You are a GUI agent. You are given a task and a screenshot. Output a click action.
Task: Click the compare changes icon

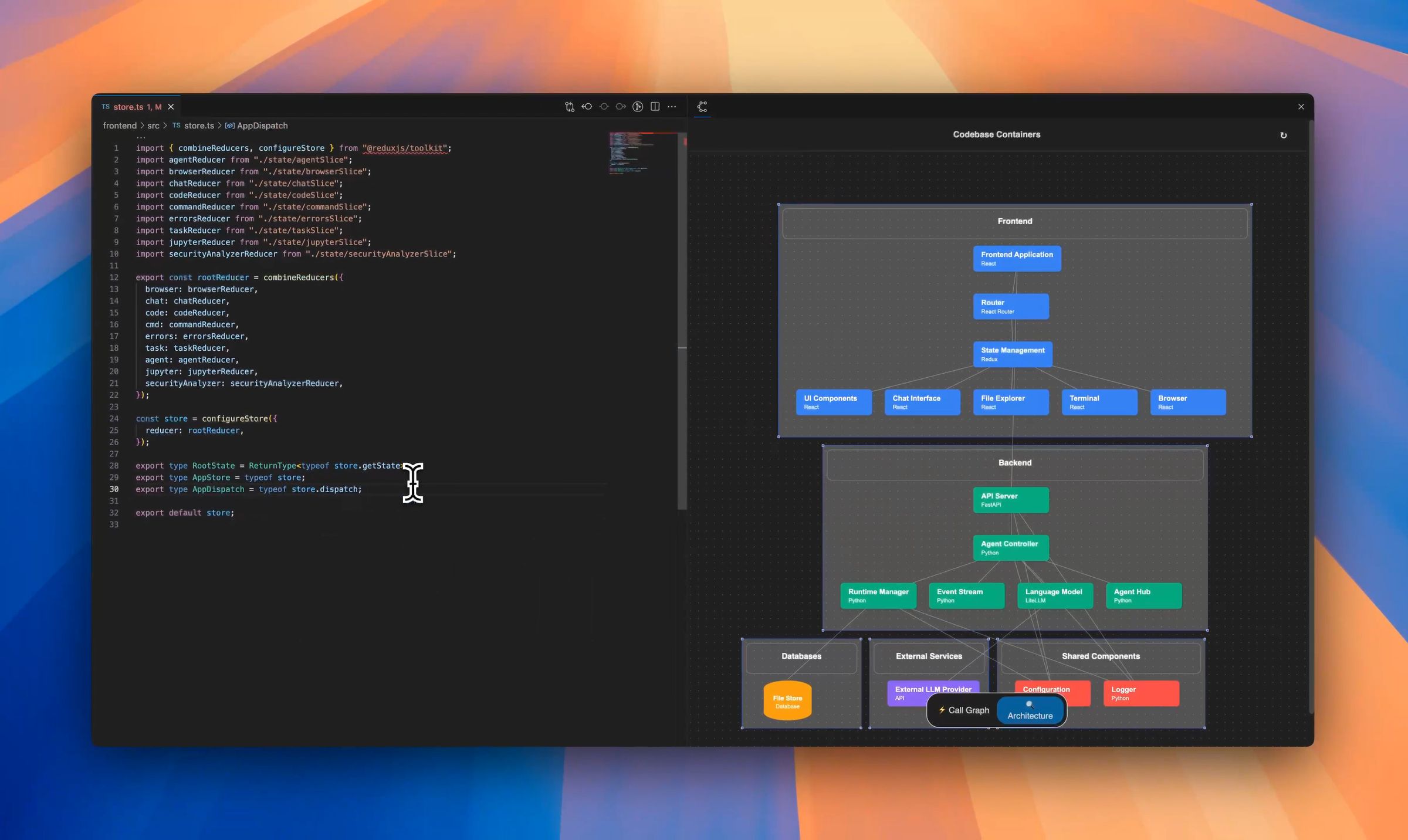click(569, 106)
